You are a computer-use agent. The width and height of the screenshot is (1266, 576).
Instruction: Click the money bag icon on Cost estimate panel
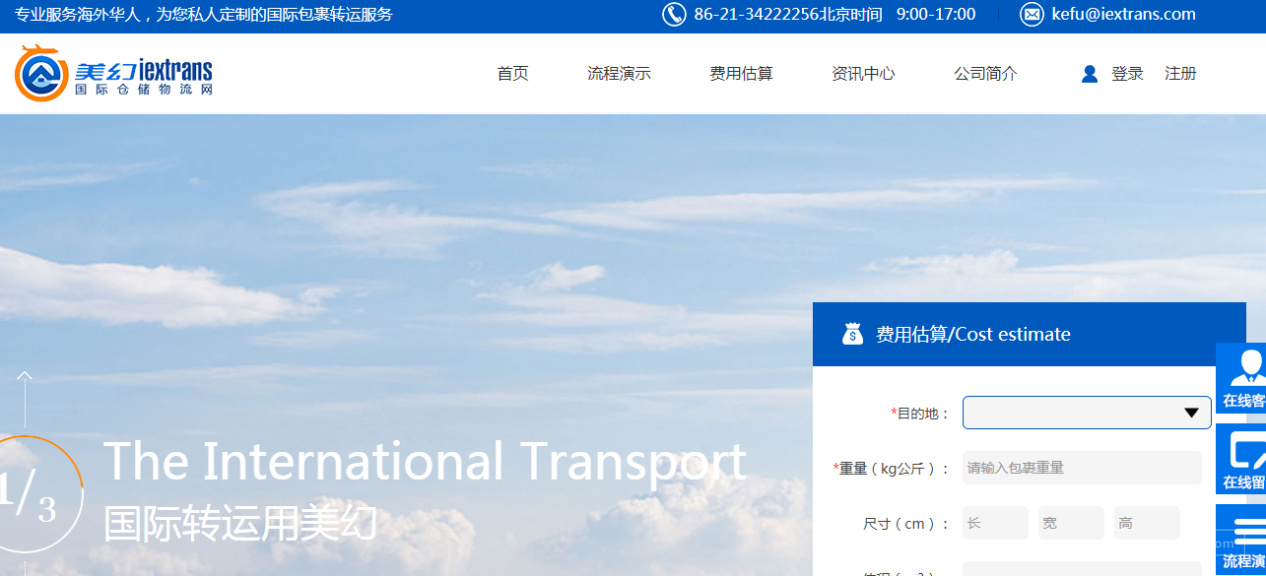click(852, 333)
